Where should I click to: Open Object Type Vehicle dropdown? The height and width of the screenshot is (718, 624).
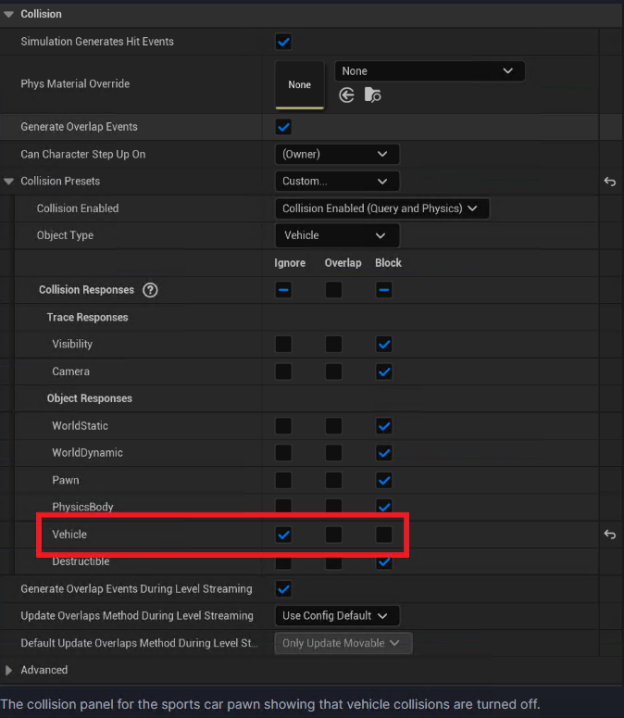coord(337,235)
